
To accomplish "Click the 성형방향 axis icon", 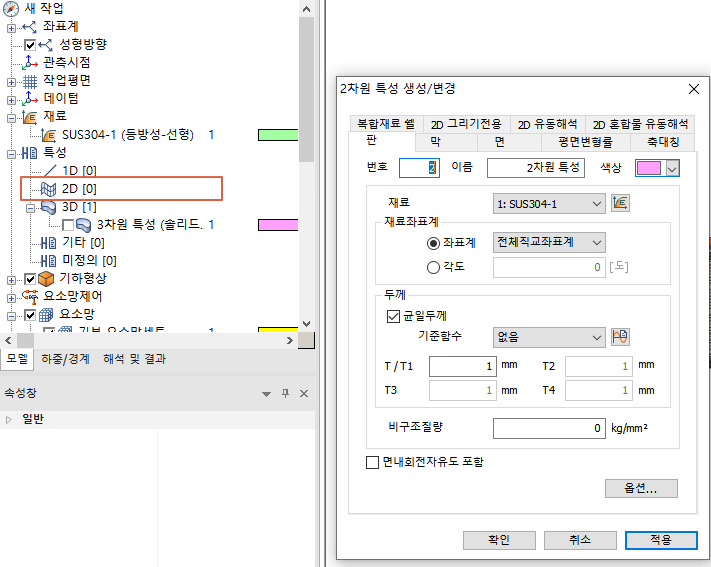I will 46,45.
